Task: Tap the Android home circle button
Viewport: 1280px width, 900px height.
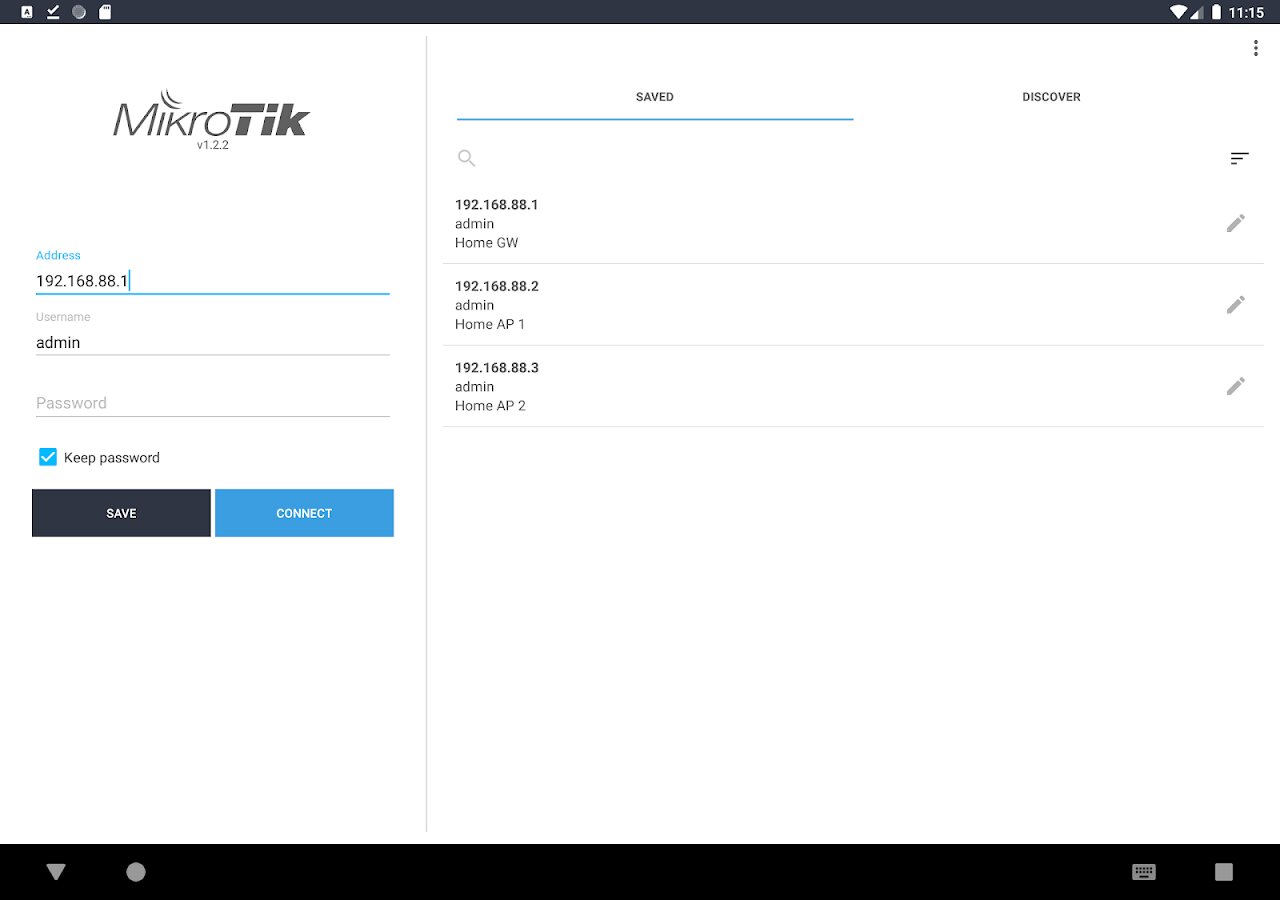Action: coord(136,872)
